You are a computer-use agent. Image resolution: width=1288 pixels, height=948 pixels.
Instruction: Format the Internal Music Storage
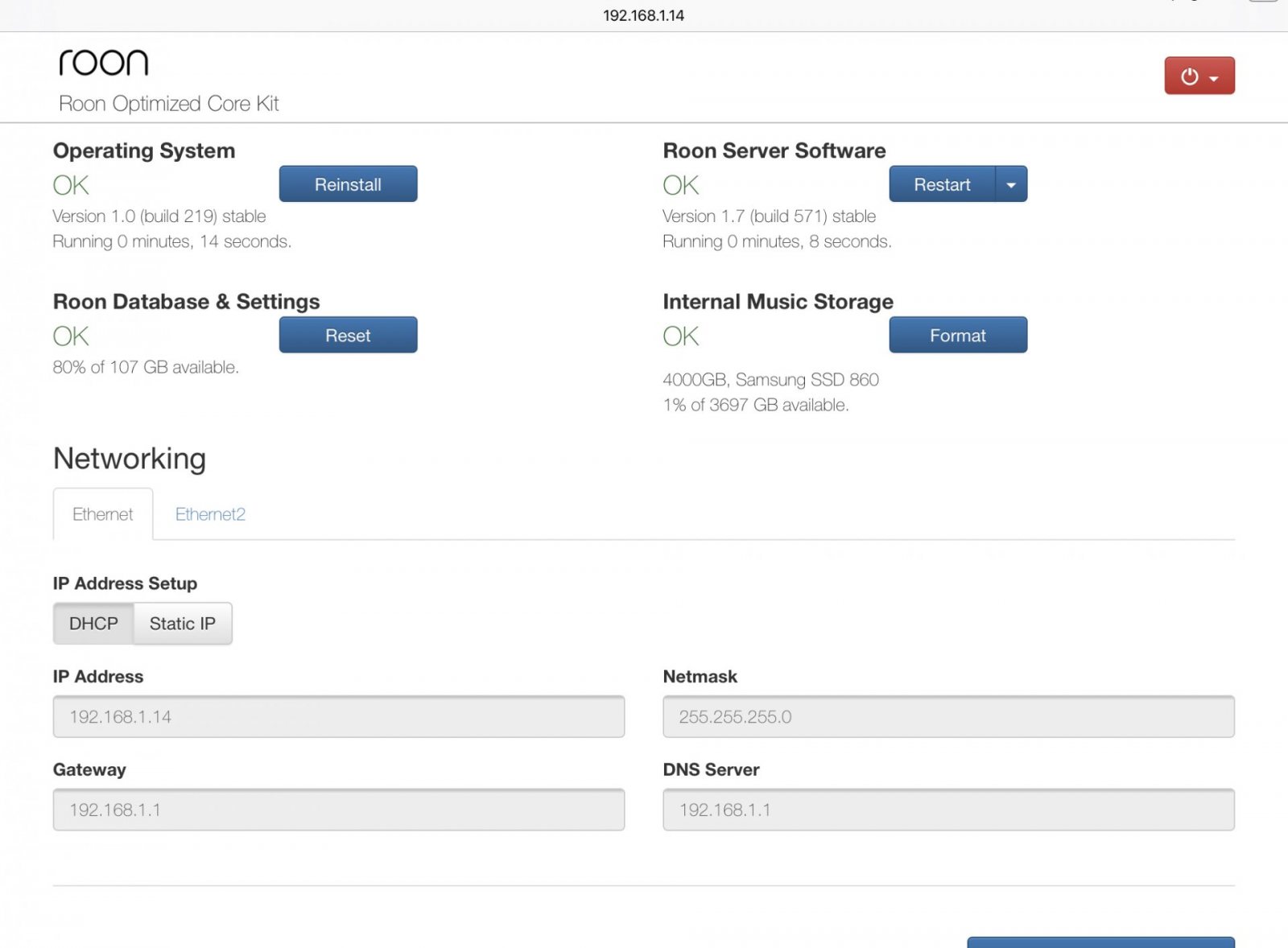click(x=958, y=336)
